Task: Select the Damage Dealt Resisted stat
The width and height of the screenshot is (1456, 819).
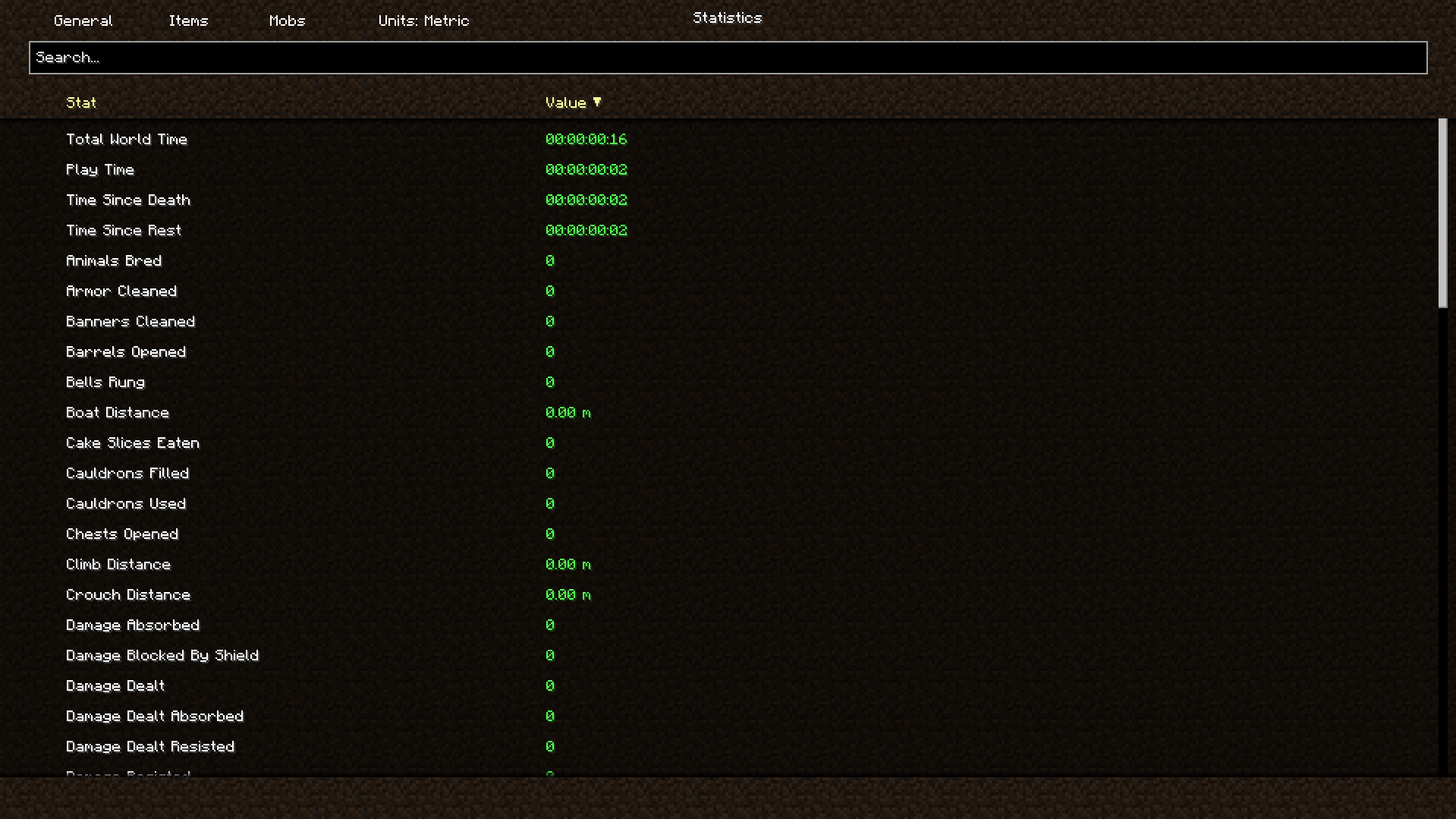Action: pos(150,746)
